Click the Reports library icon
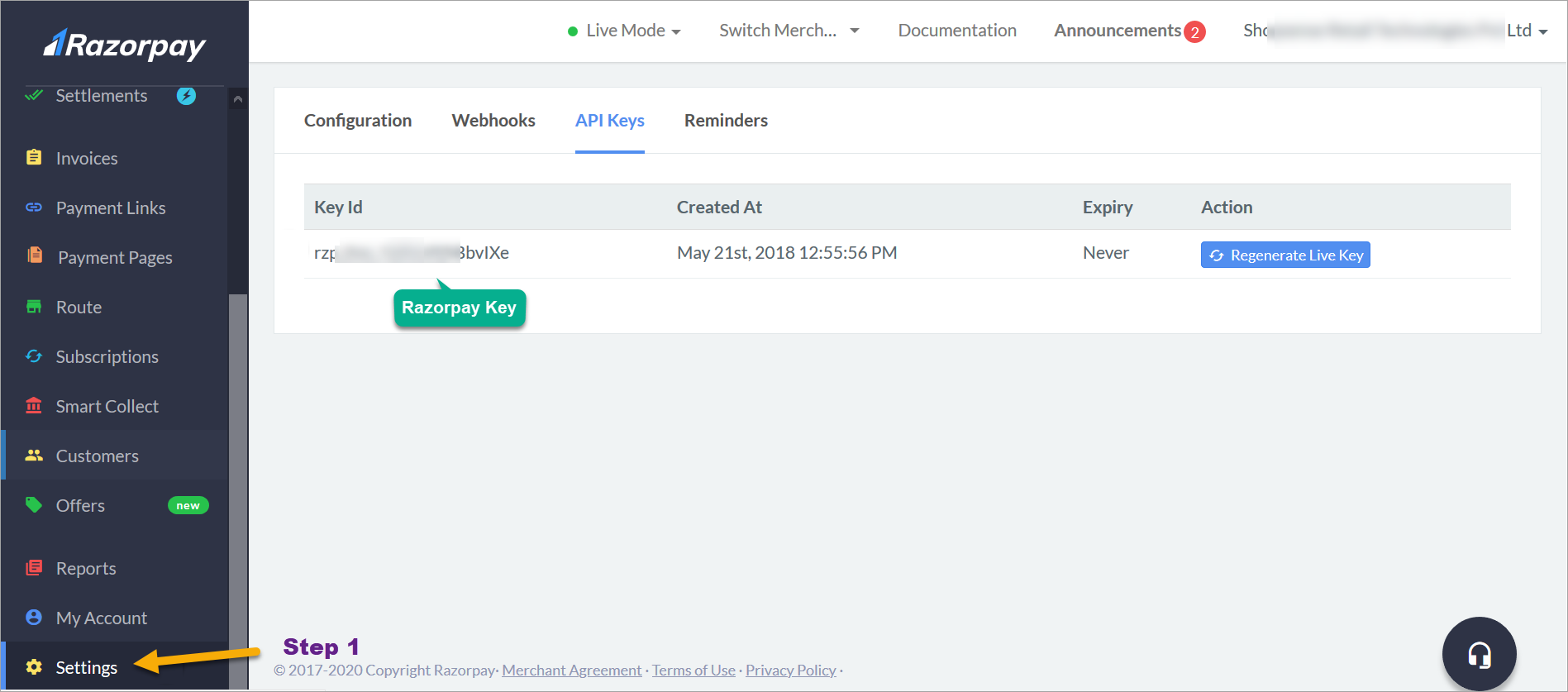Image resolution: width=1568 pixels, height=692 pixels. [x=34, y=567]
